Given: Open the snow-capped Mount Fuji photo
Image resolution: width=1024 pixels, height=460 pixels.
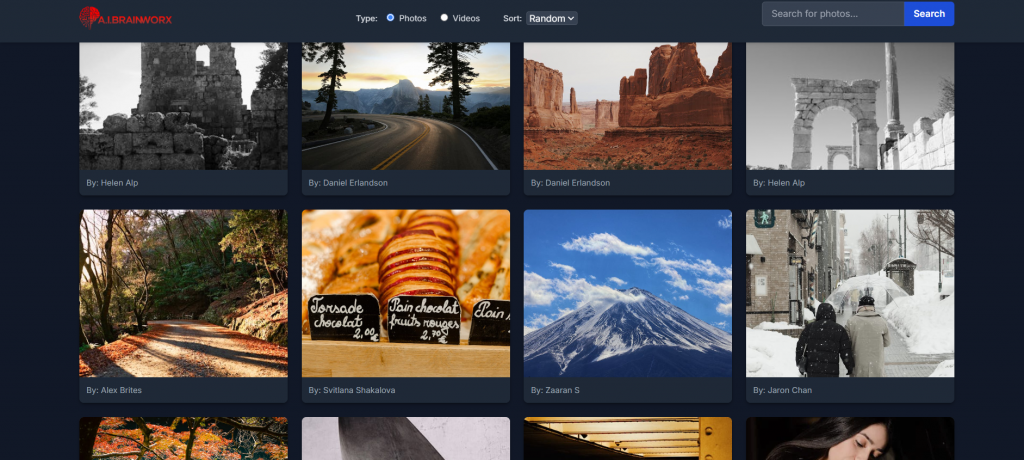Looking at the screenshot, I should tap(627, 292).
